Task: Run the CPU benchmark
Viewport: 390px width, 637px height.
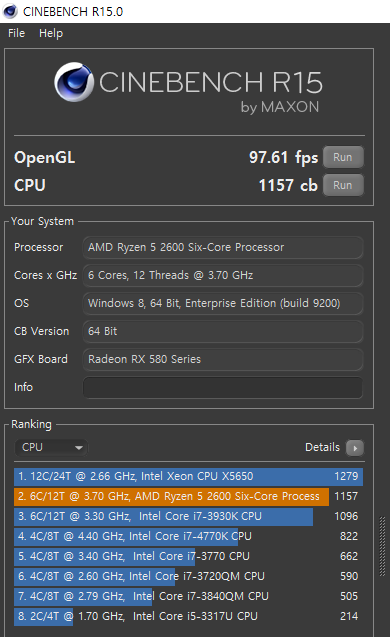Action: pyautogui.click(x=343, y=185)
